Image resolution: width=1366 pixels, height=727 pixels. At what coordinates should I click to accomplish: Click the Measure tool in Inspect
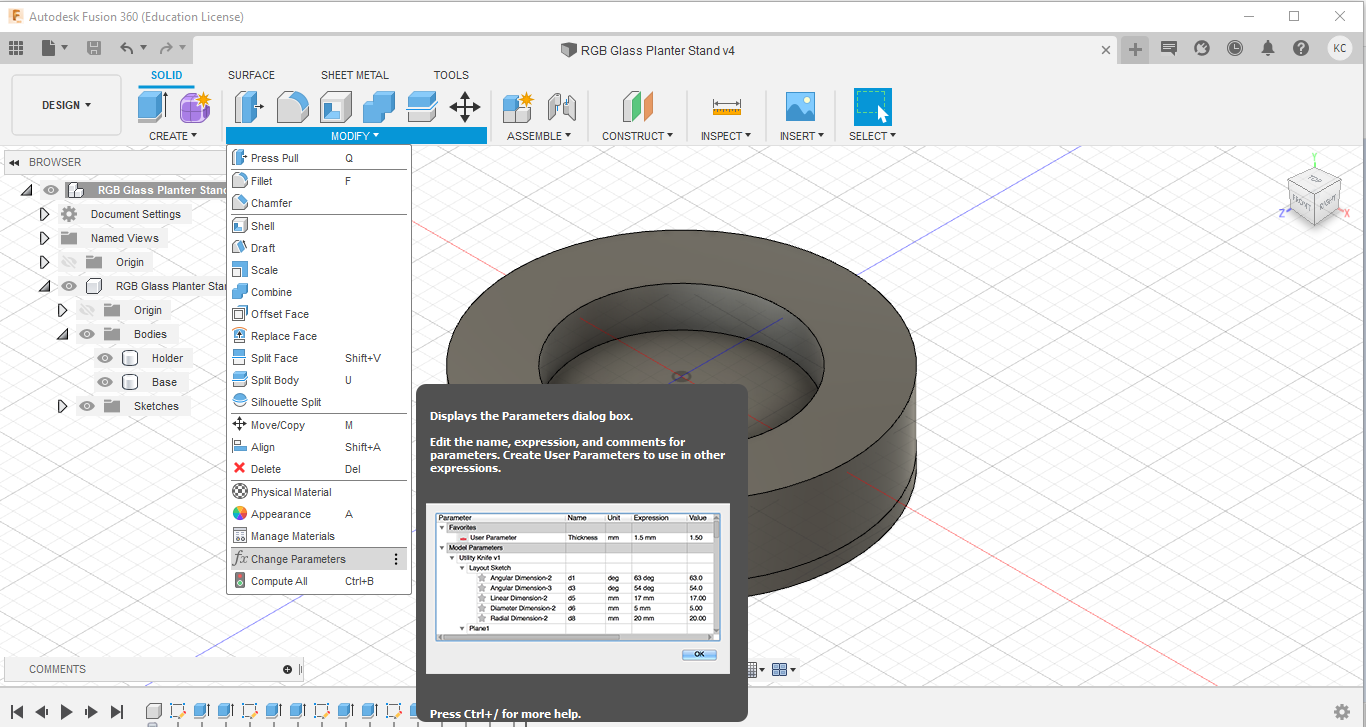pos(726,106)
